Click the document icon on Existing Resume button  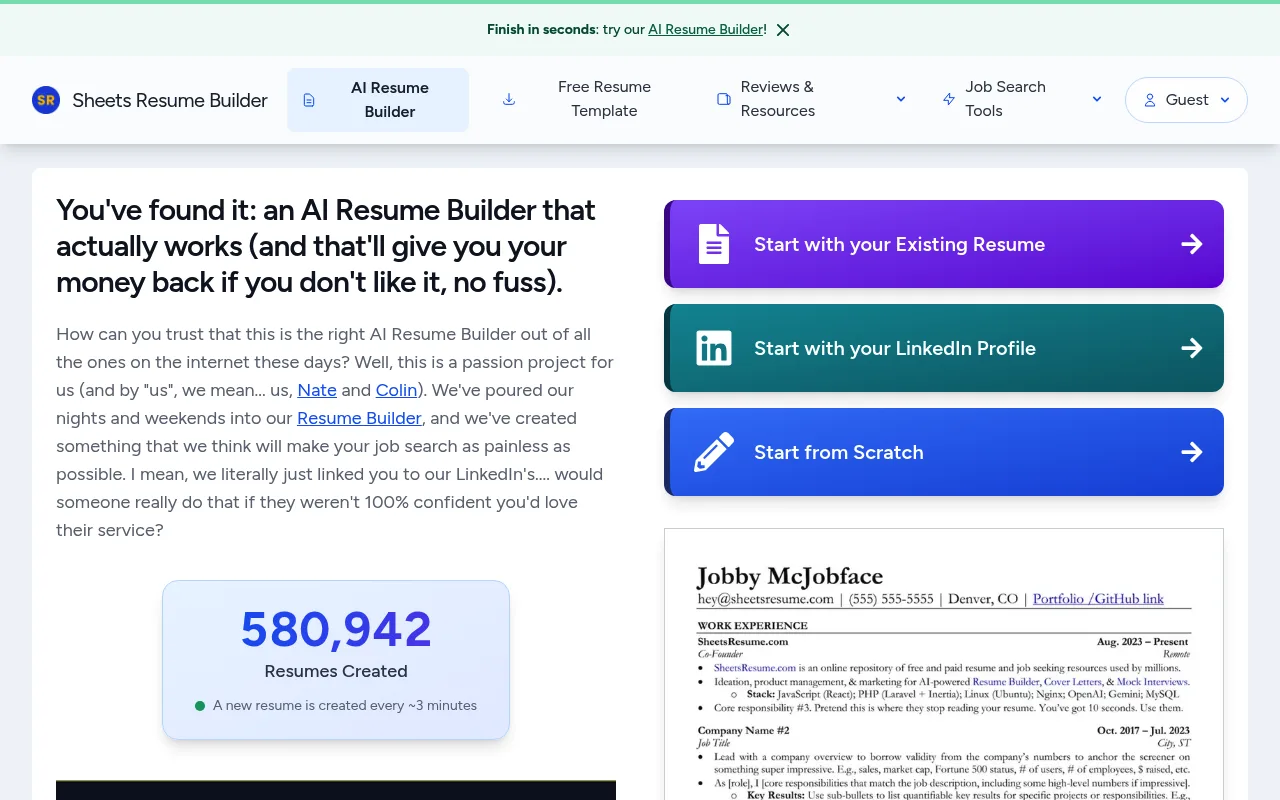coord(714,244)
